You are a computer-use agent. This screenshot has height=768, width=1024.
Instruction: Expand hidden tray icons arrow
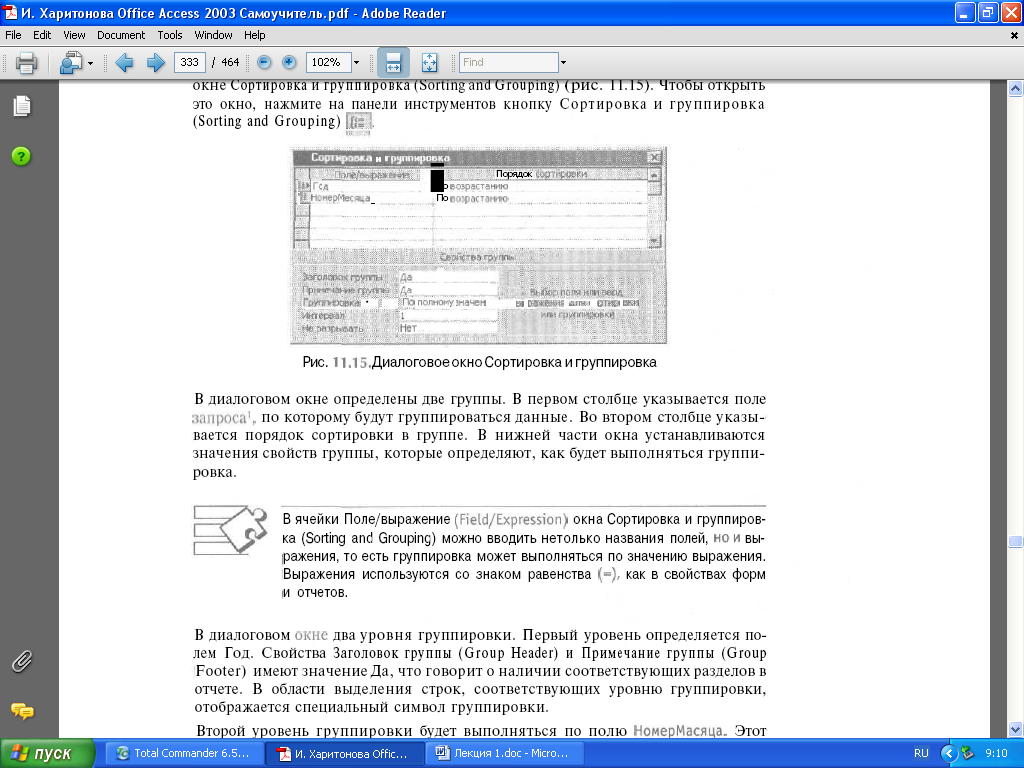[948, 754]
